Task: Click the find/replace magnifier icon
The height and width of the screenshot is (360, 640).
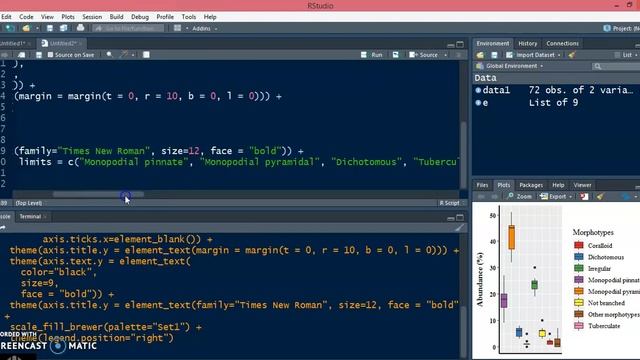Action: (109, 55)
